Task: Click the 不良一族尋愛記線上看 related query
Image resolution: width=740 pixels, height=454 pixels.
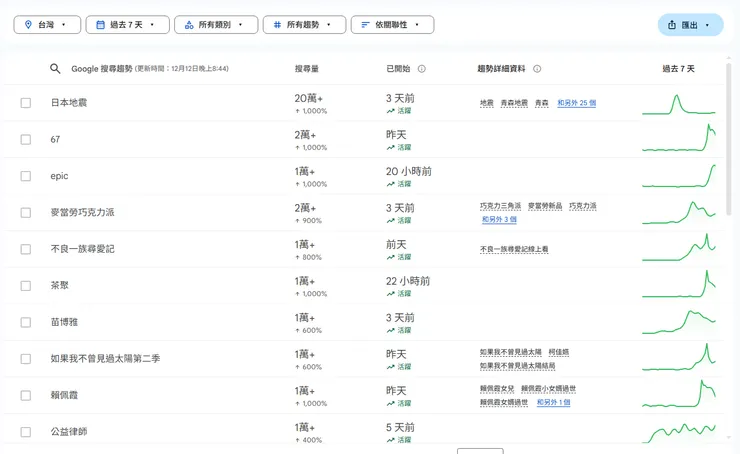Action: [514, 249]
